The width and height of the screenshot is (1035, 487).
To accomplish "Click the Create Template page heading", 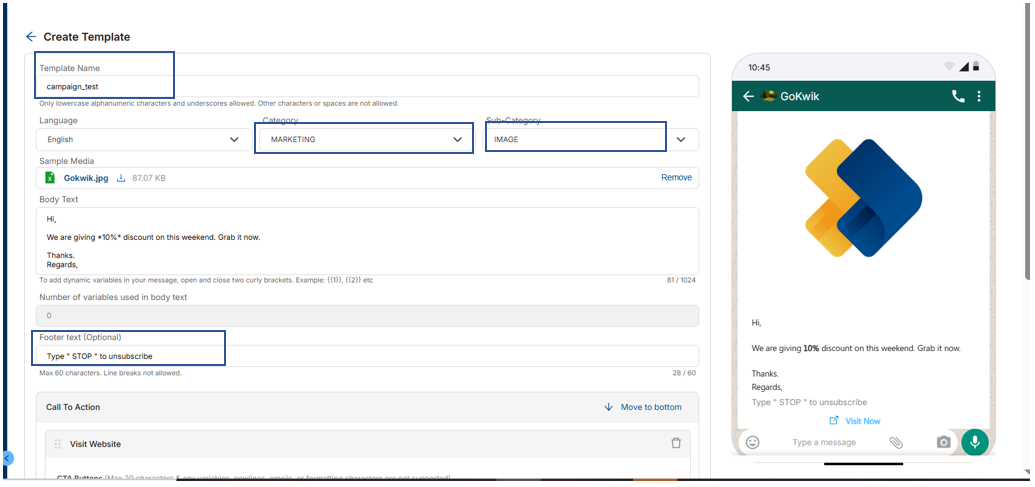I will coord(86,37).
